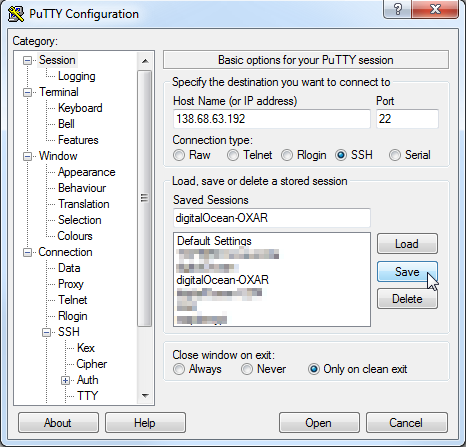Open the Kex settings category
Screen dimensions: 466x447
point(86,348)
